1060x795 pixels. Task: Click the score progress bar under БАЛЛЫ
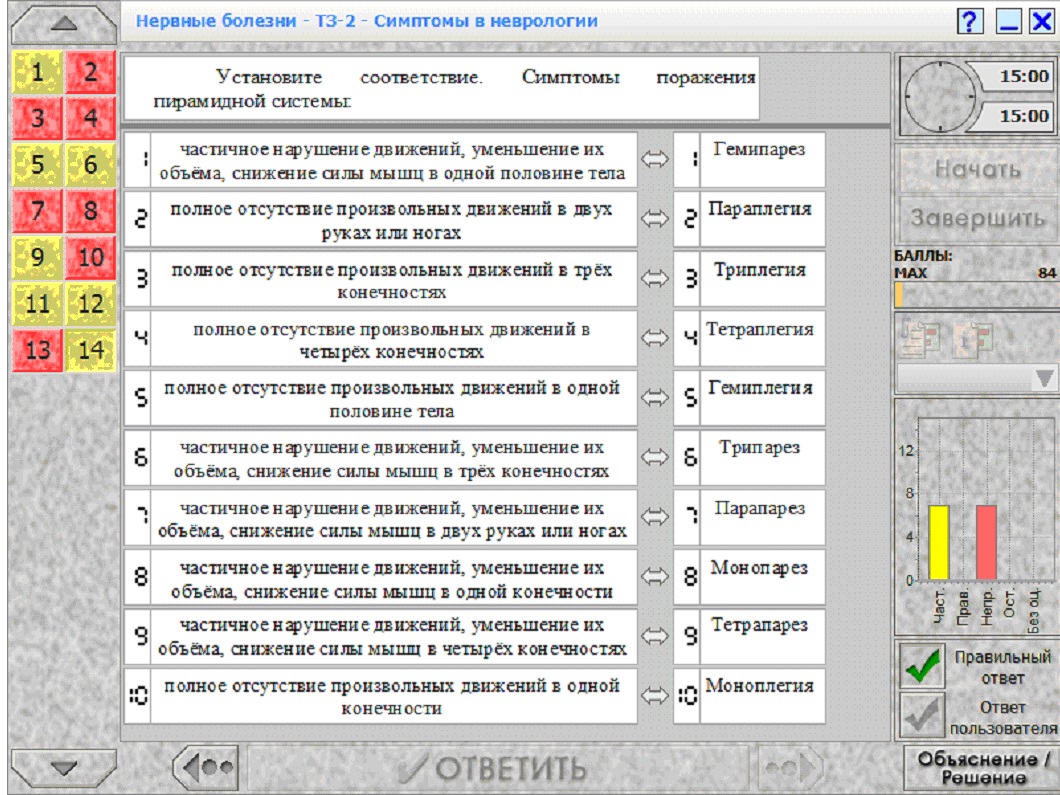tap(977, 295)
